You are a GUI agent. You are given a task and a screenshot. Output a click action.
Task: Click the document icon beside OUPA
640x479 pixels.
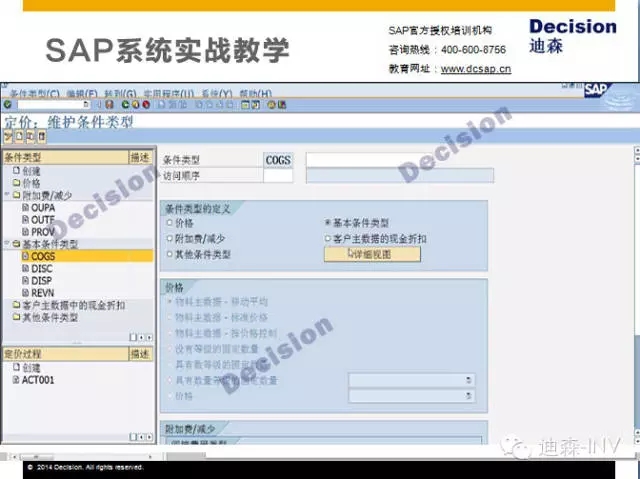click(26, 207)
